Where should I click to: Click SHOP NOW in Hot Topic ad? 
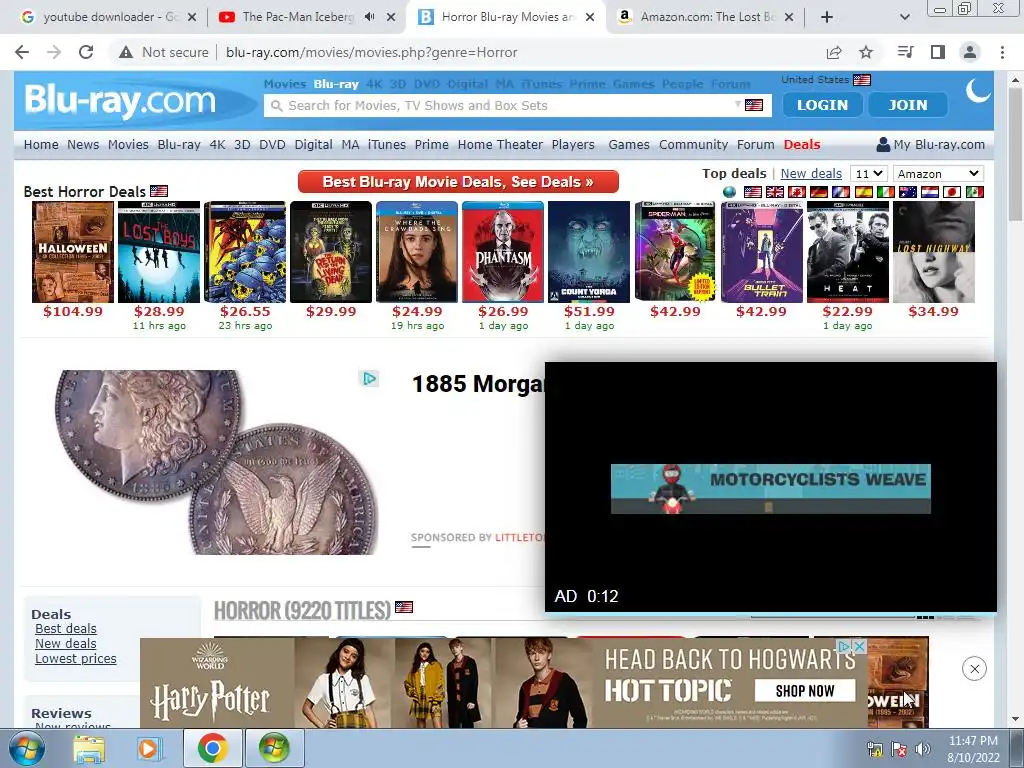pyautogui.click(x=805, y=690)
